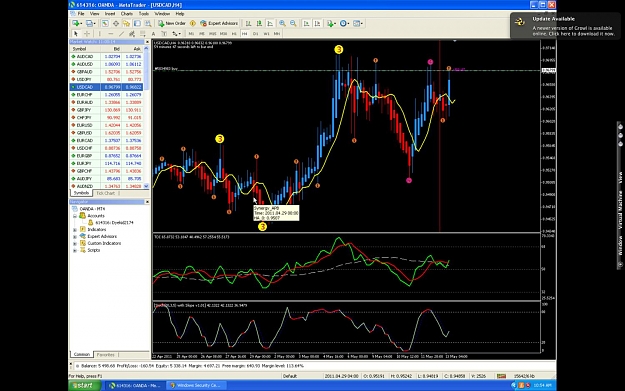Open the Tools menu

coord(143,14)
